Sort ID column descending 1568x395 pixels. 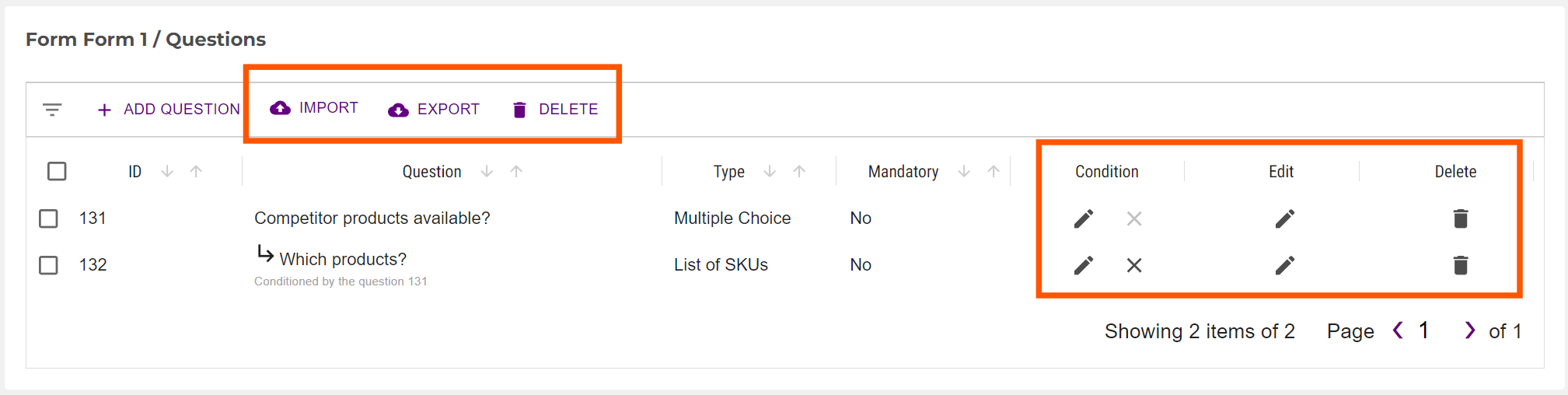click(167, 171)
